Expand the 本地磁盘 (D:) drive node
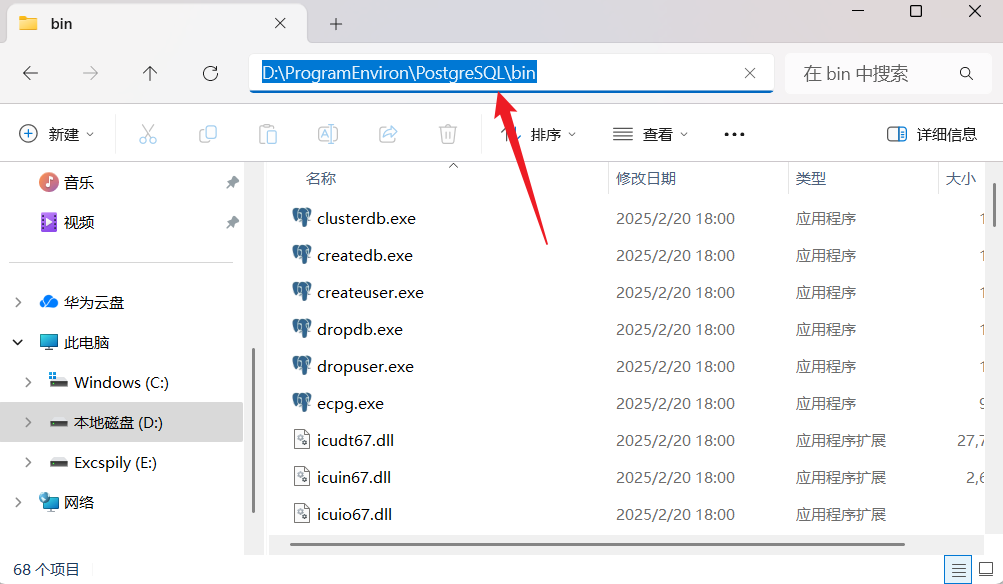This screenshot has width=1003, height=584. coord(28,422)
